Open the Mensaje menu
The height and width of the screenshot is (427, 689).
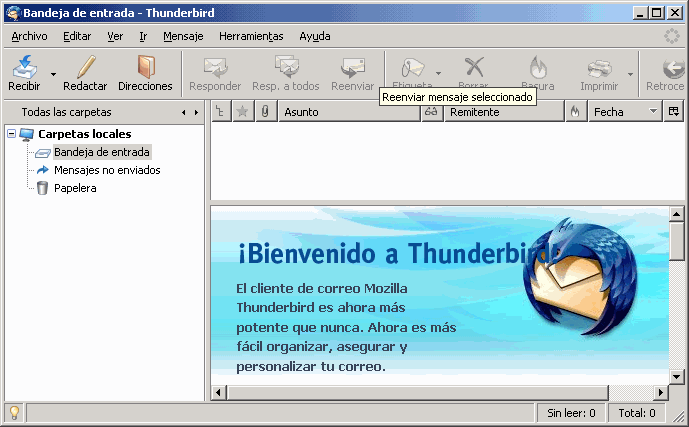(183, 36)
